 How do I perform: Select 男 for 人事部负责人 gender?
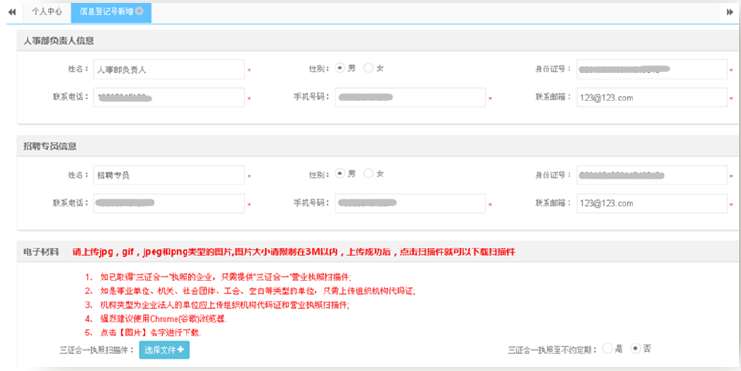(x=340, y=68)
